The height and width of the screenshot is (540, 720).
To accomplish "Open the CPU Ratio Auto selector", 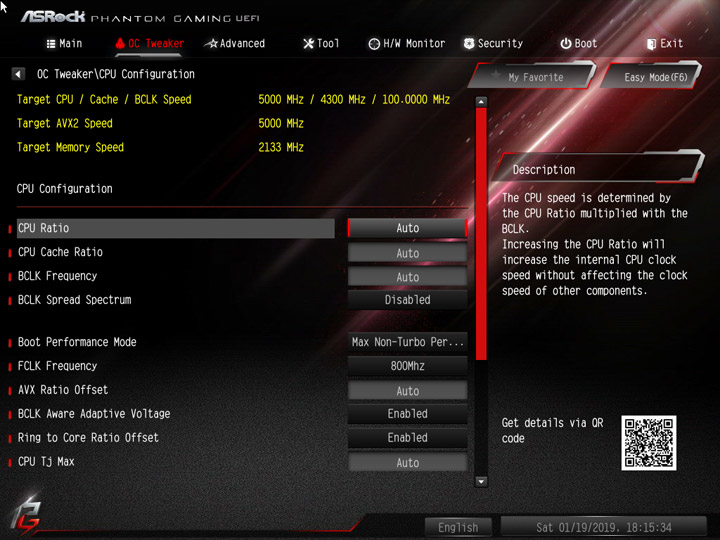I will click(408, 228).
